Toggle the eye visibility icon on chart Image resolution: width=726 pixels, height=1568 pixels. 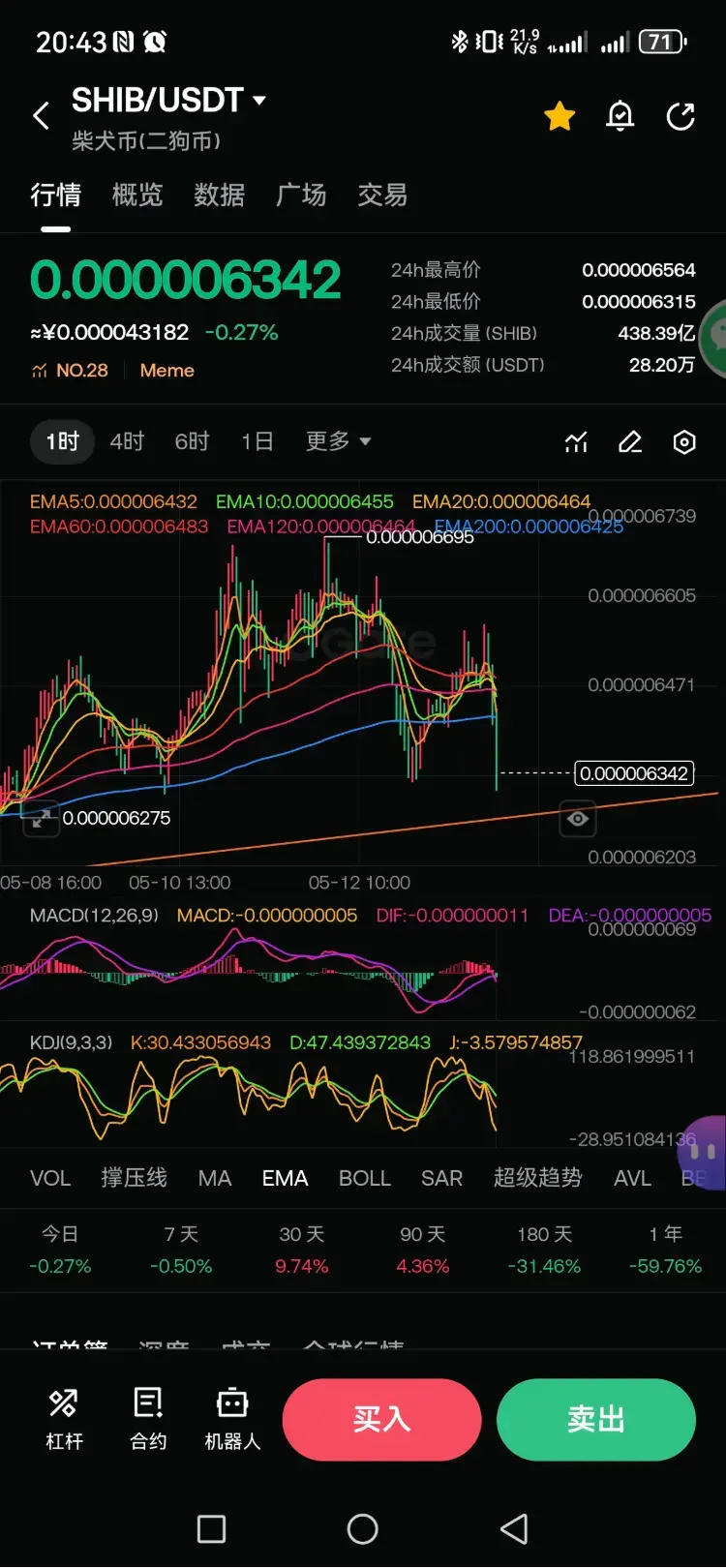578,819
